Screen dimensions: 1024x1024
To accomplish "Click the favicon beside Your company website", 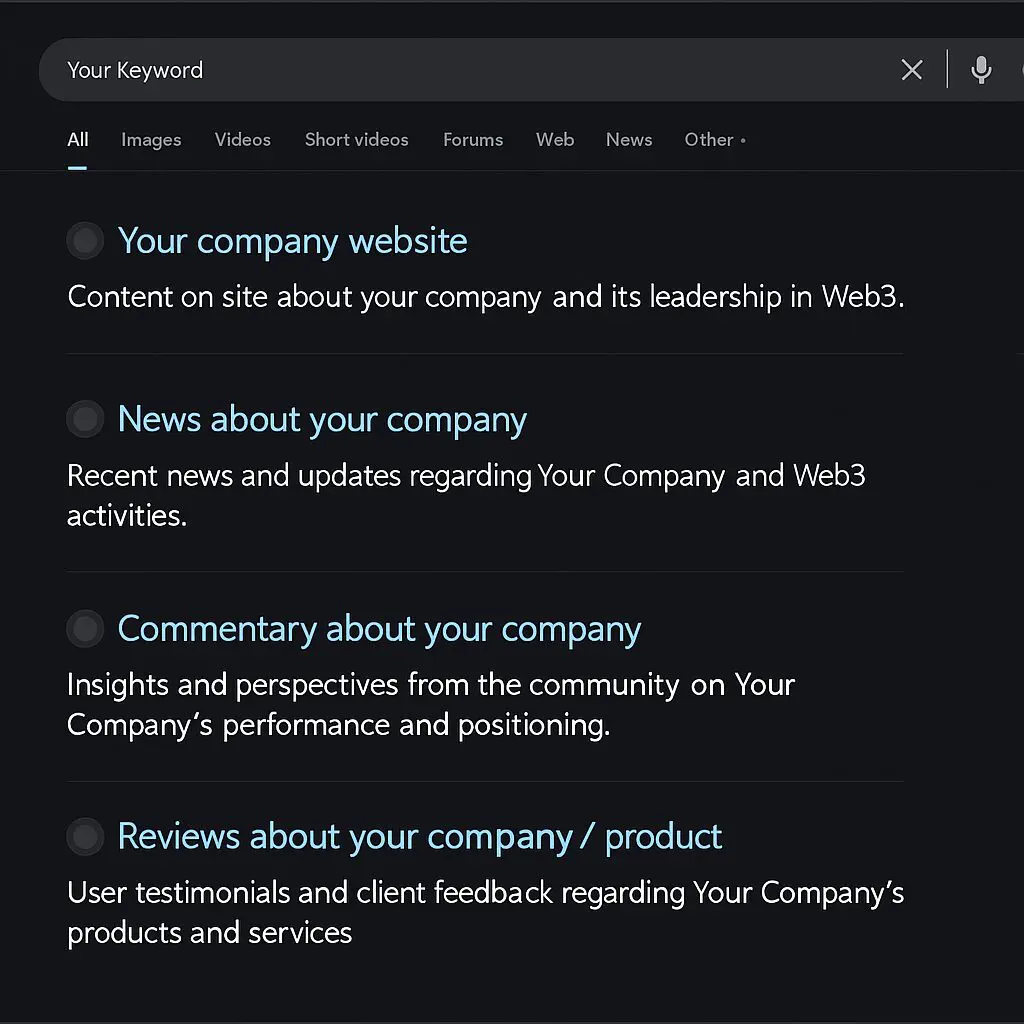I will [85, 241].
